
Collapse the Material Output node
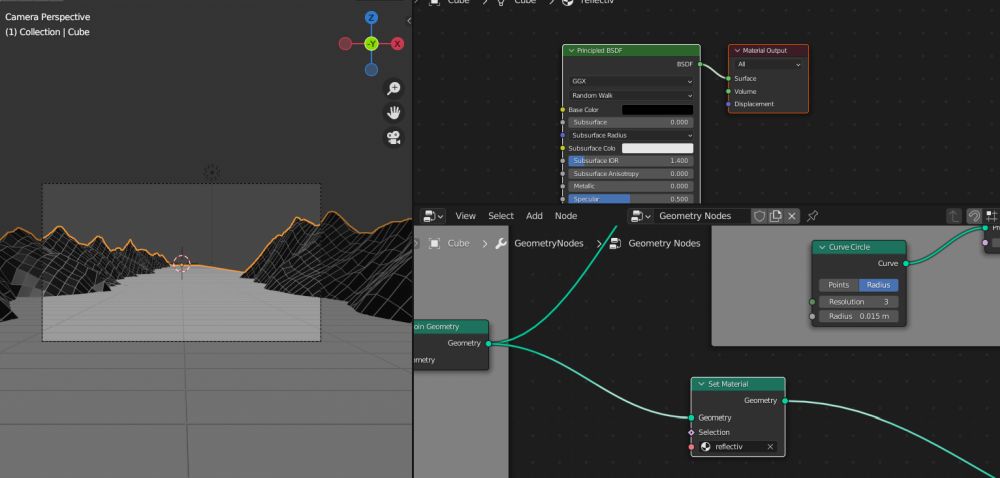coord(737,50)
